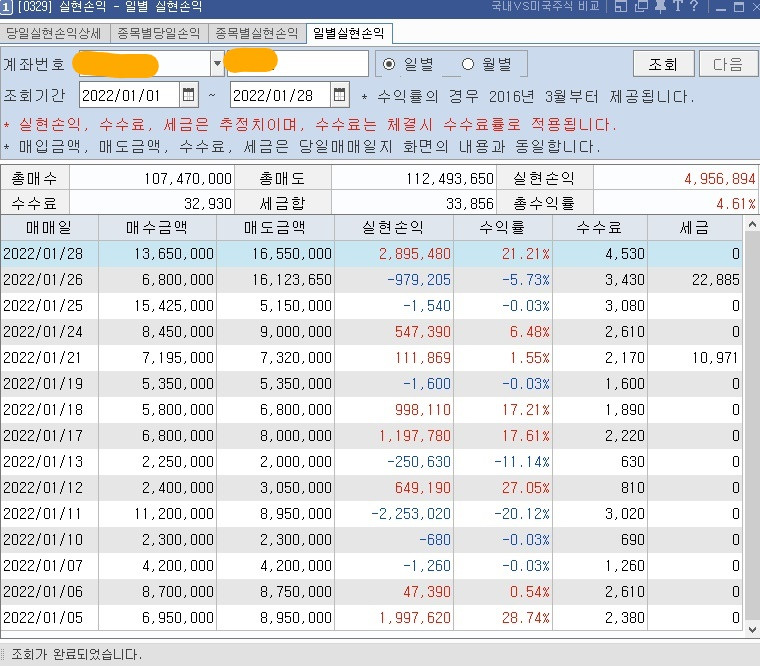Select the 일별 radio button
This screenshot has width=760, height=666.
[x=389, y=64]
